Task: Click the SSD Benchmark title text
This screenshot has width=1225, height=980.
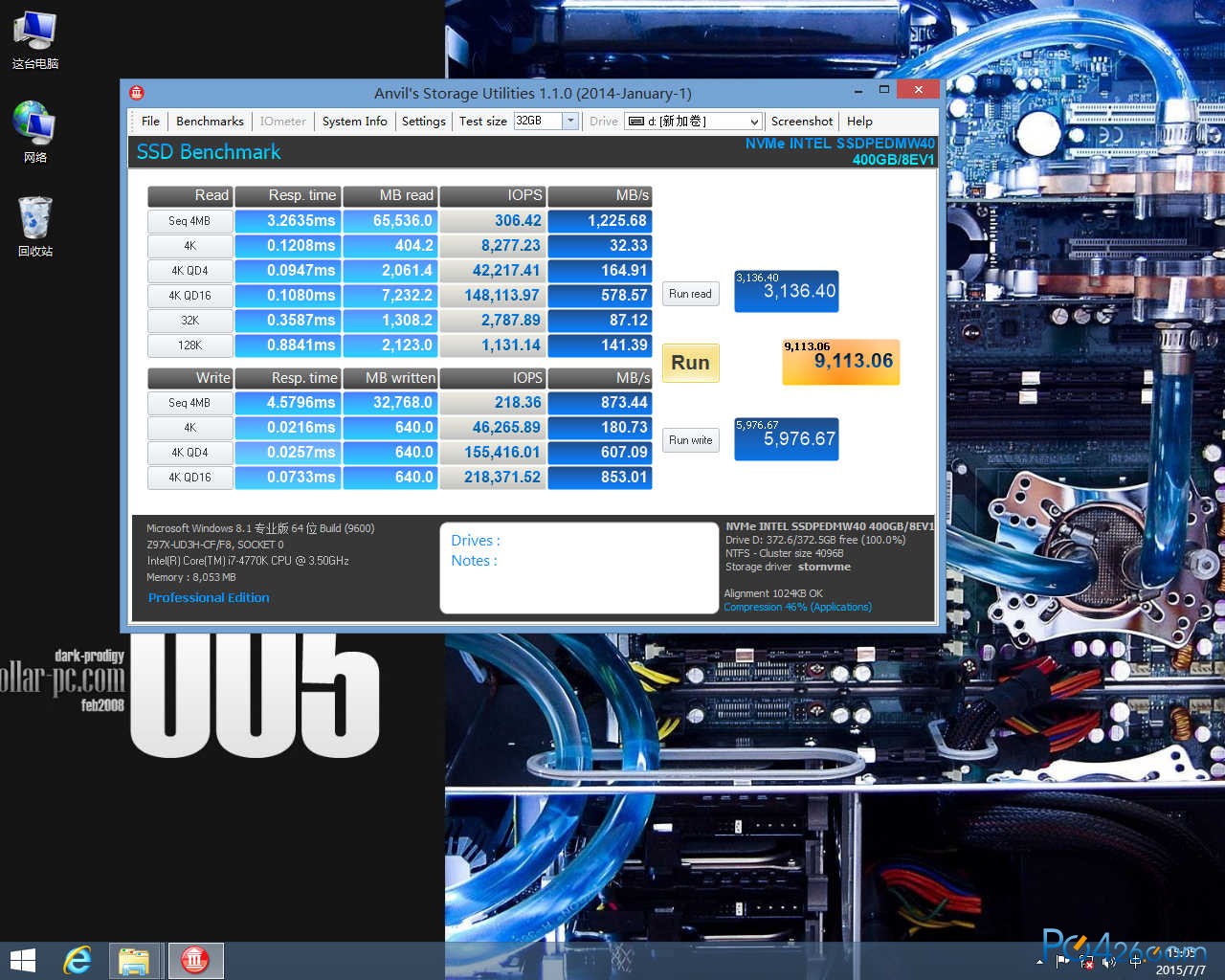Action: point(209,152)
